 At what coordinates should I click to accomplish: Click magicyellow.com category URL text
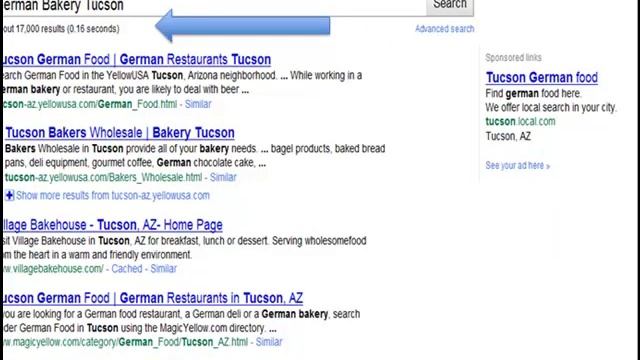(x=125, y=342)
